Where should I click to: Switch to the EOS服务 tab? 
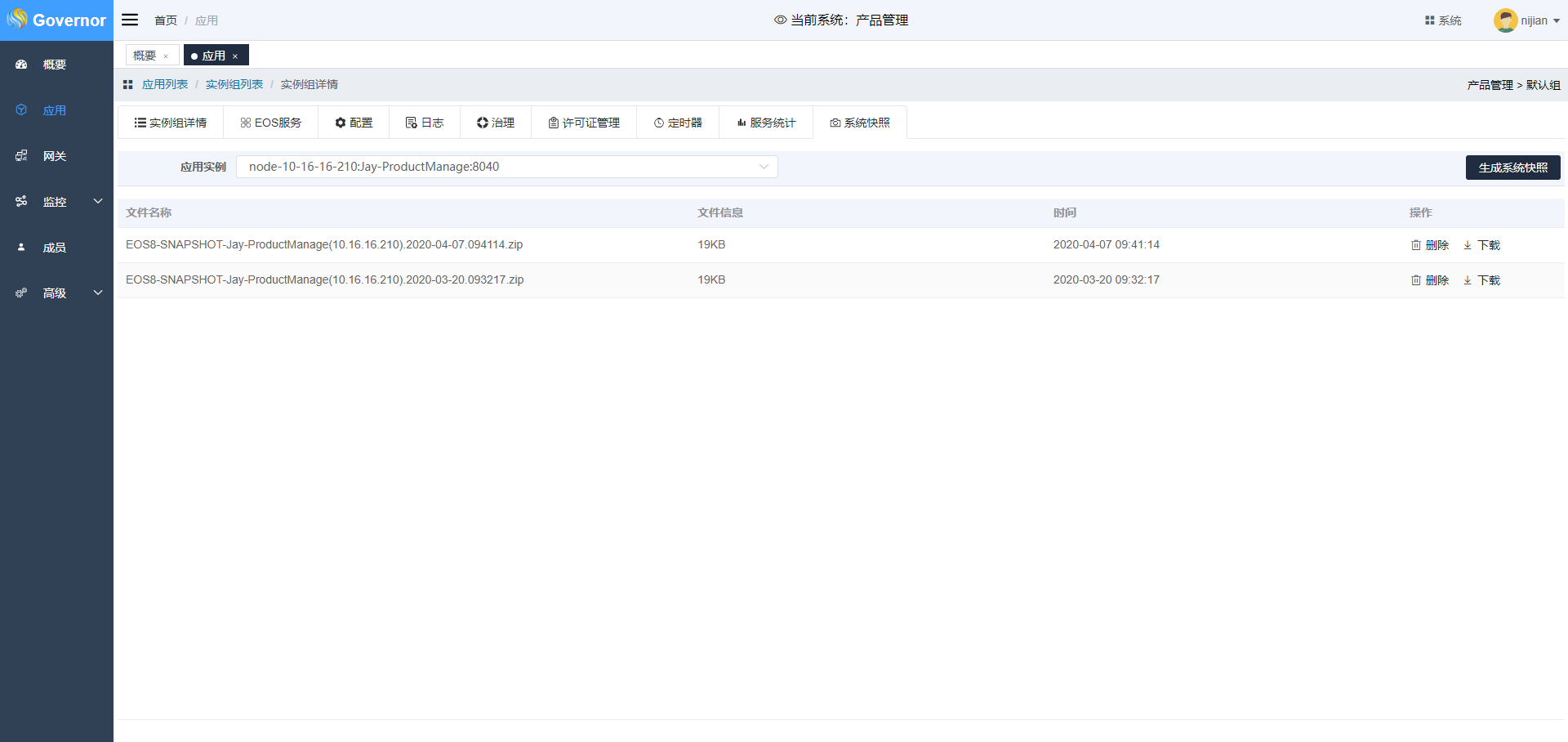270,123
